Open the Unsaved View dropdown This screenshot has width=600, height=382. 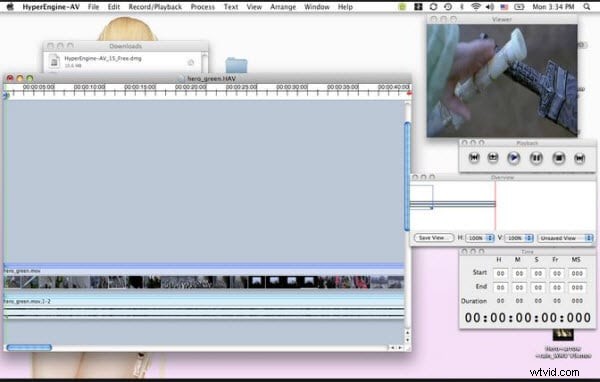tap(565, 238)
